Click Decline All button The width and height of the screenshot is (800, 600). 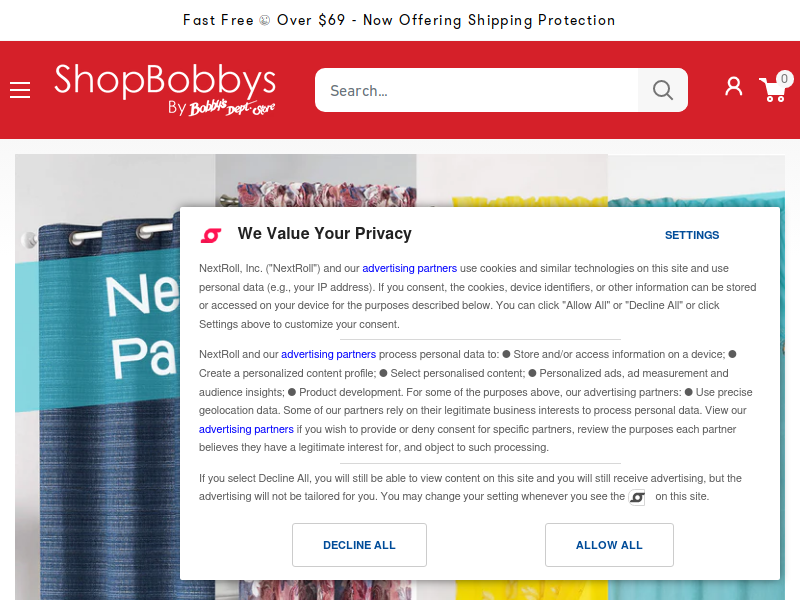[x=359, y=545]
